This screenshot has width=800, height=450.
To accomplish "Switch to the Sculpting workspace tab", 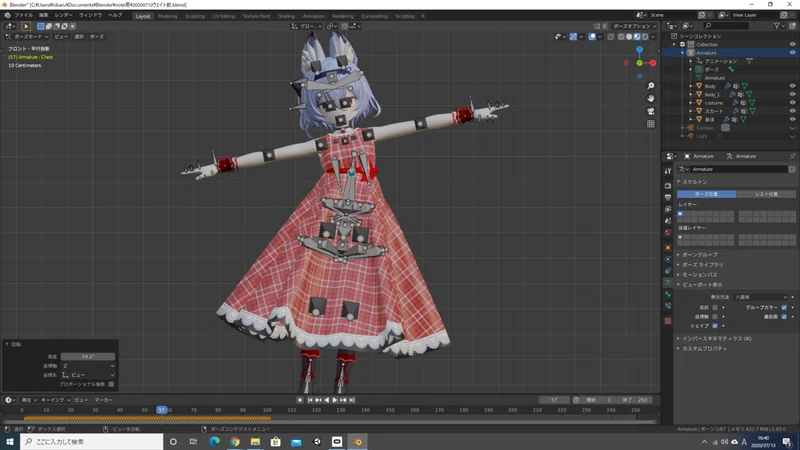I will click(x=195, y=16).
